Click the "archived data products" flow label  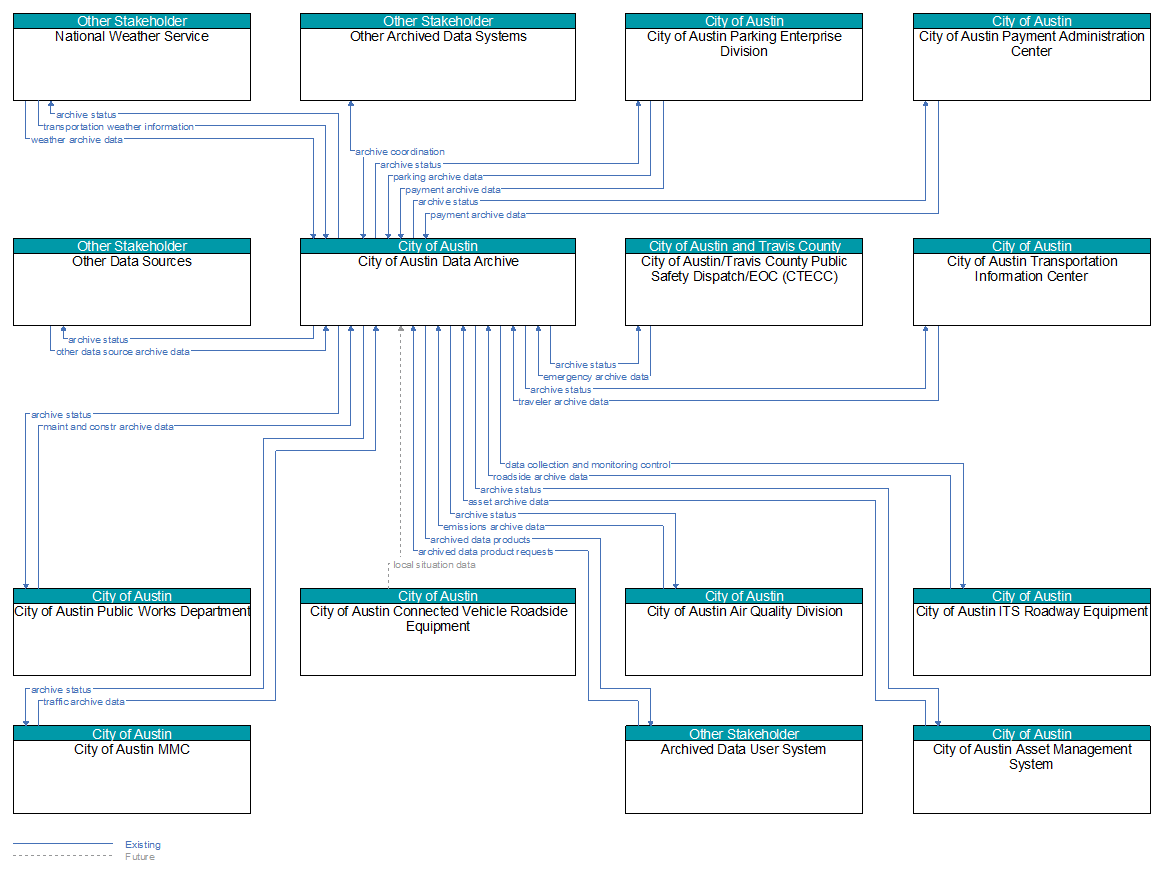(481, 540)
